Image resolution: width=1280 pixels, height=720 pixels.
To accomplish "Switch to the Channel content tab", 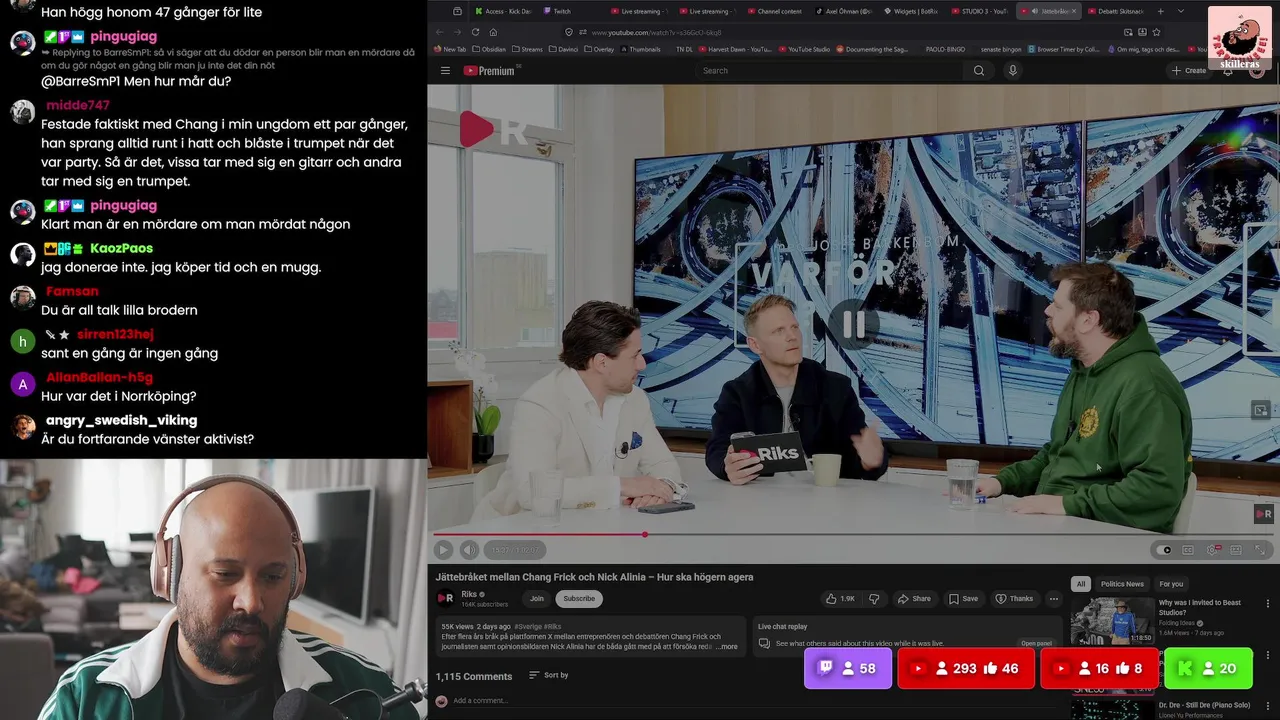I will point(778,11).
